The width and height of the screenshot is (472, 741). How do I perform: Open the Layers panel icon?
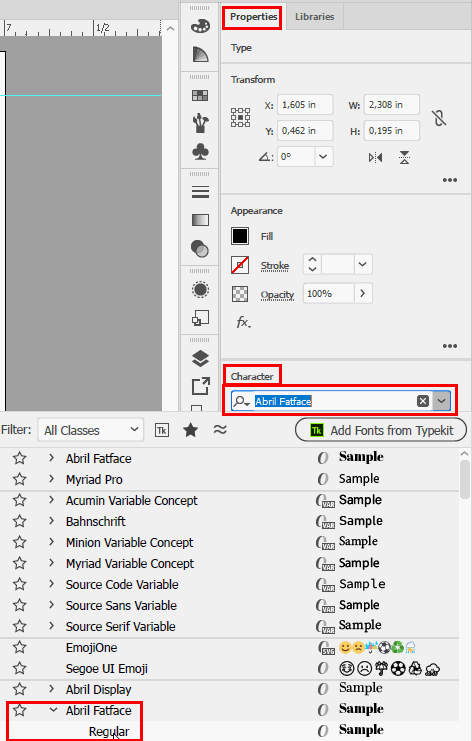tap(200, 359)
